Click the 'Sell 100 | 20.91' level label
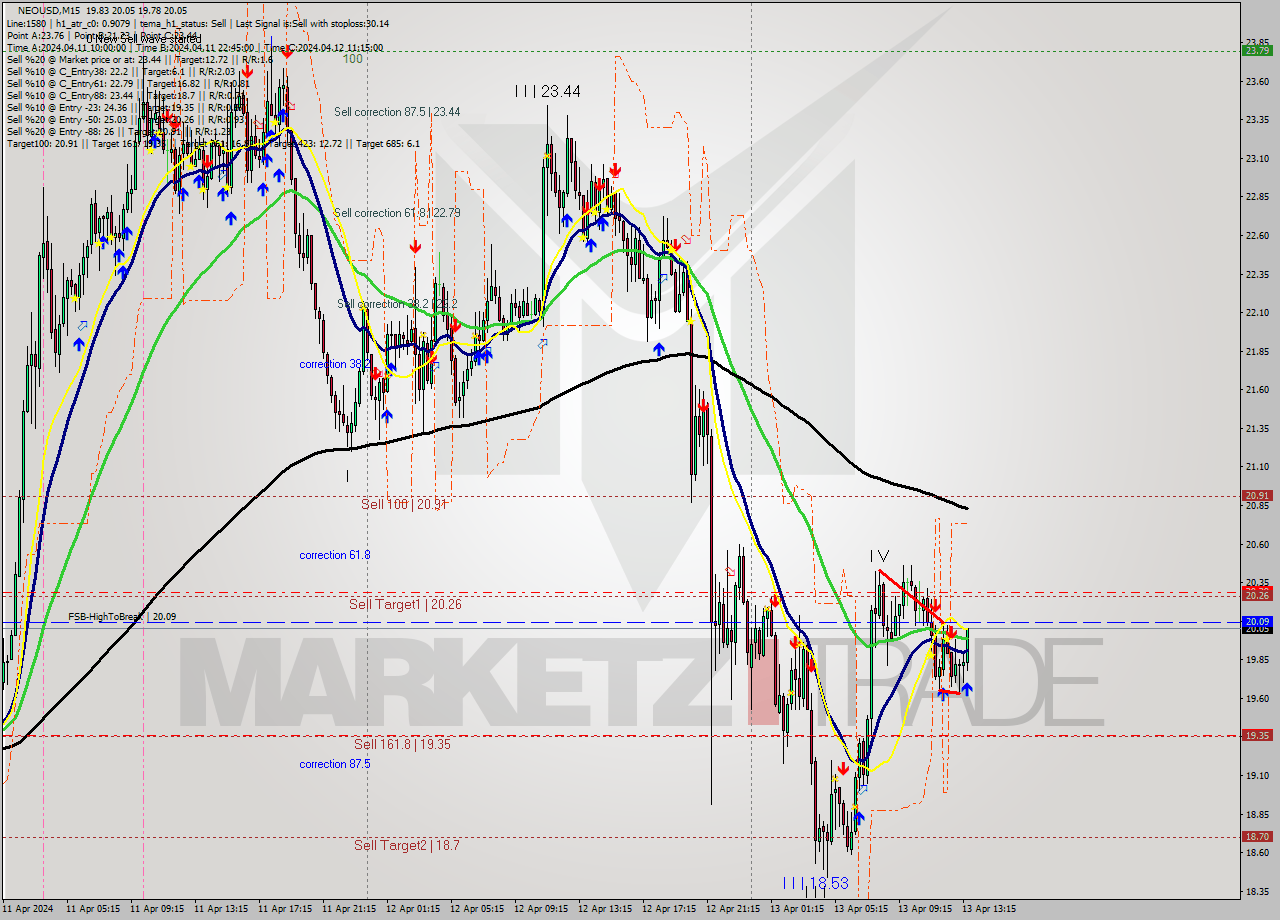 (x=404, y=505)
